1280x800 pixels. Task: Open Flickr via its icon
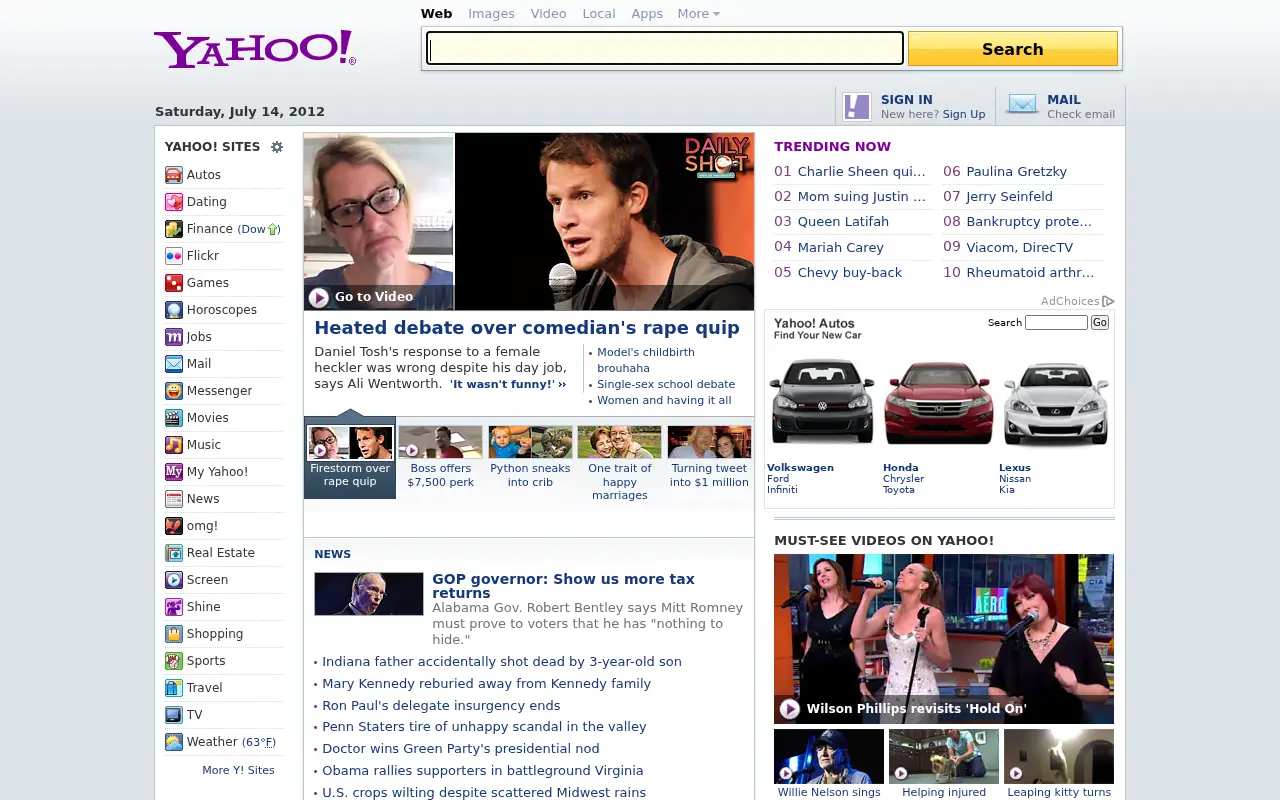tap(174, 256)
